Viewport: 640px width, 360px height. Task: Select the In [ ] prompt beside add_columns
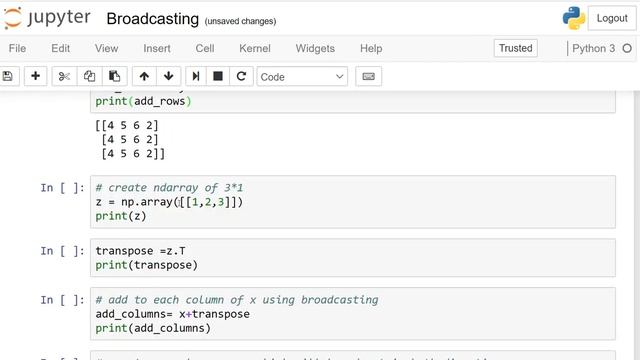[62, 300]
